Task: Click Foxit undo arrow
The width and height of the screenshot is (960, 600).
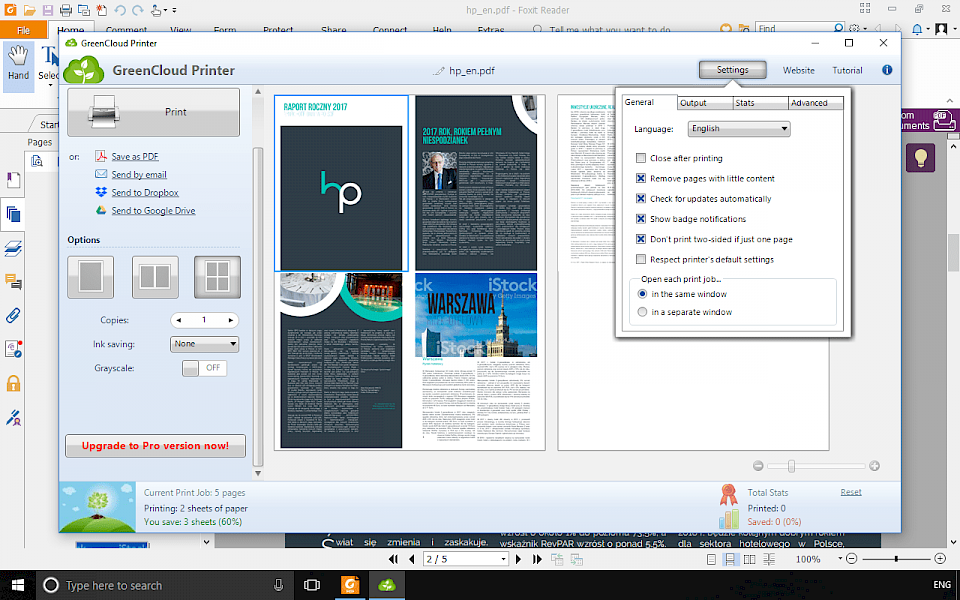Action: (120, 10)
